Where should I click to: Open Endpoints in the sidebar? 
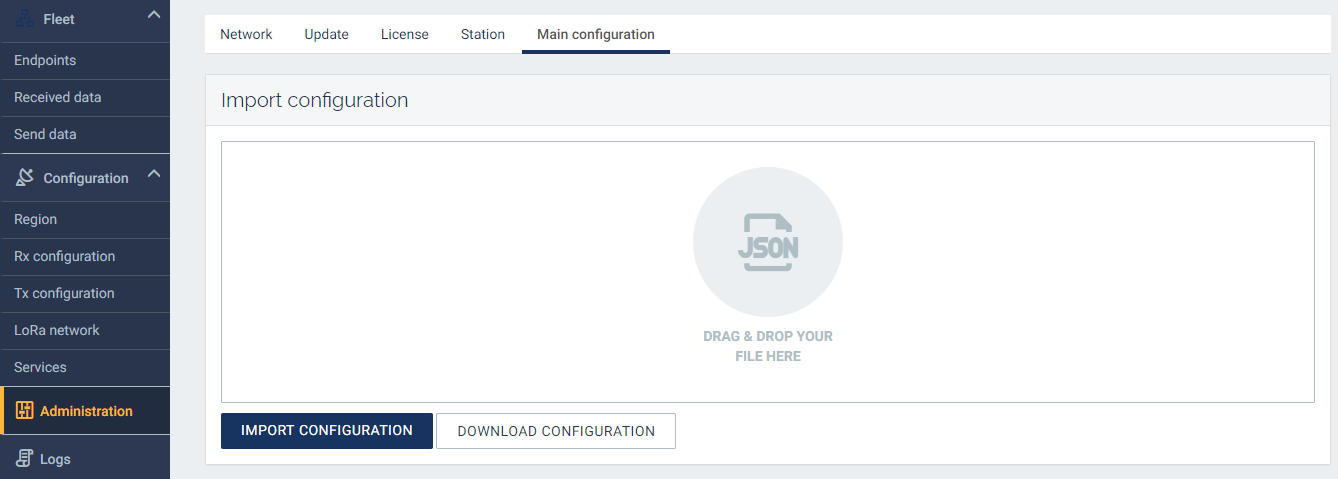coord(45,60)
